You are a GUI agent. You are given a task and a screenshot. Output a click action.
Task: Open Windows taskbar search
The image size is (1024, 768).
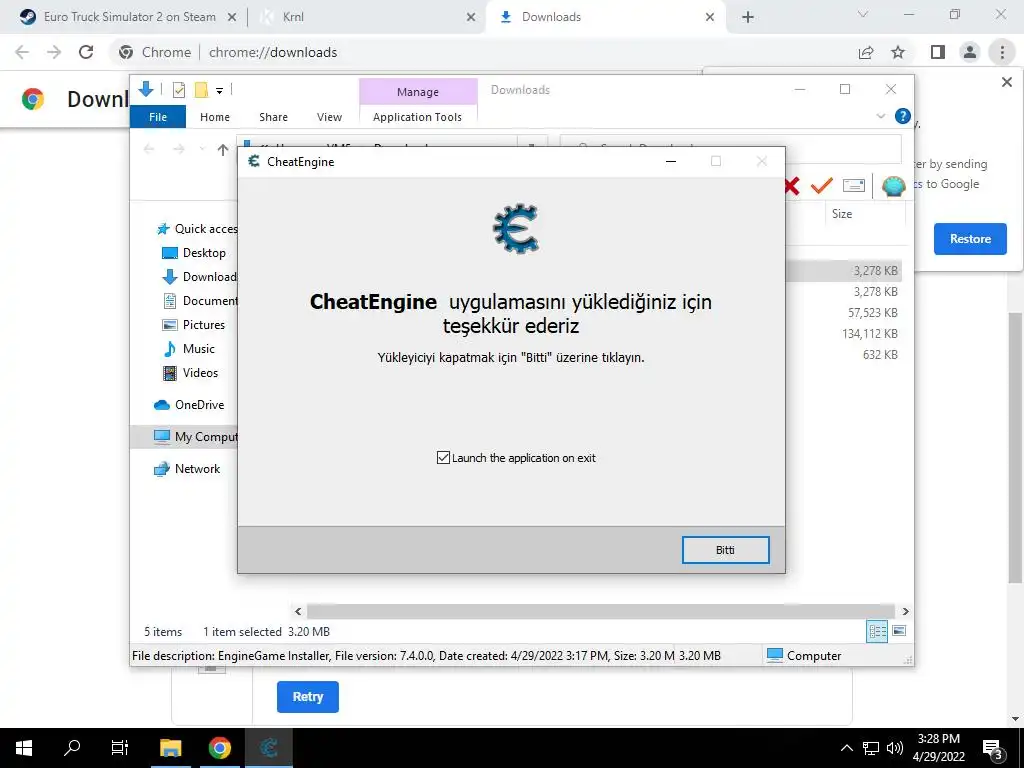click(72, 748)
